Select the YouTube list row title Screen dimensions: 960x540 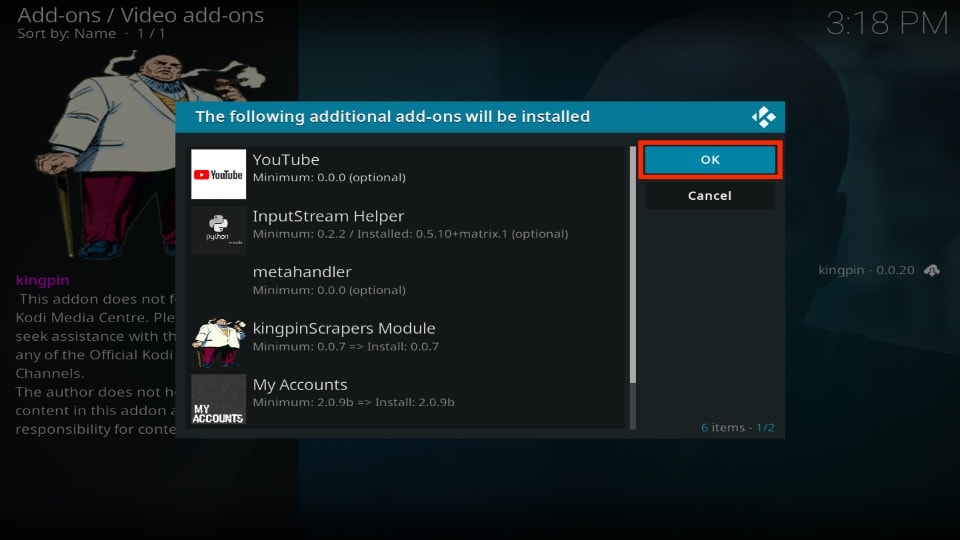pyautogui.click(x=286, y=160)
